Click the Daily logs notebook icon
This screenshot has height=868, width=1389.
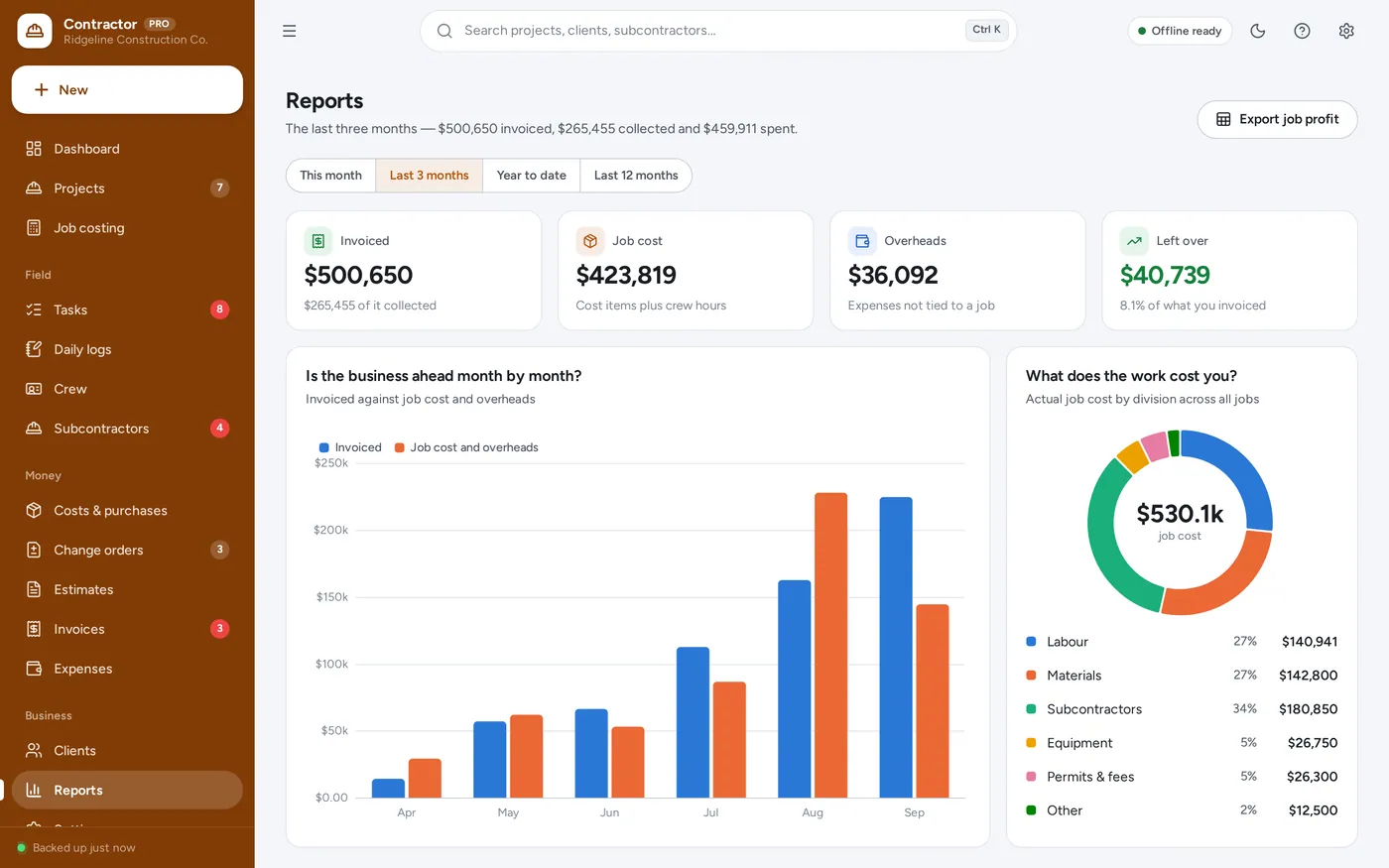34,349
